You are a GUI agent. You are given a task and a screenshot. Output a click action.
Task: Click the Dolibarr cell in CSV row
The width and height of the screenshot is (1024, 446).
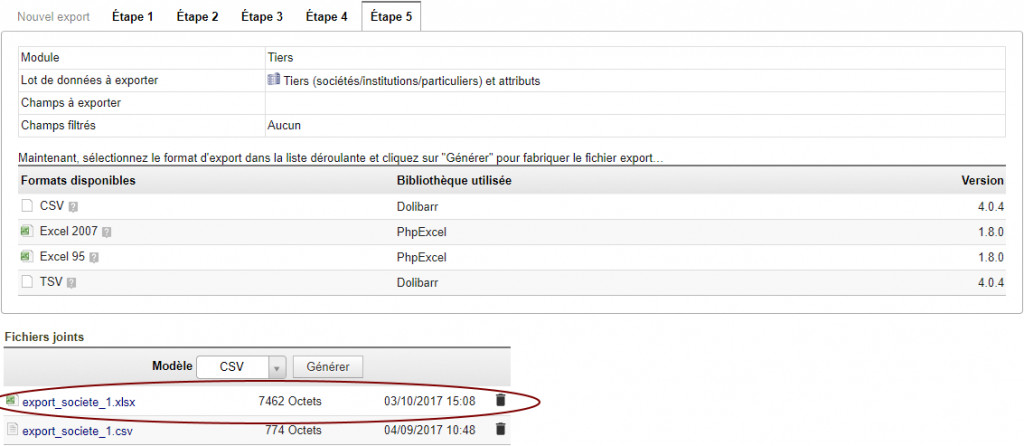pyautogui.click(x=417, y=206)
